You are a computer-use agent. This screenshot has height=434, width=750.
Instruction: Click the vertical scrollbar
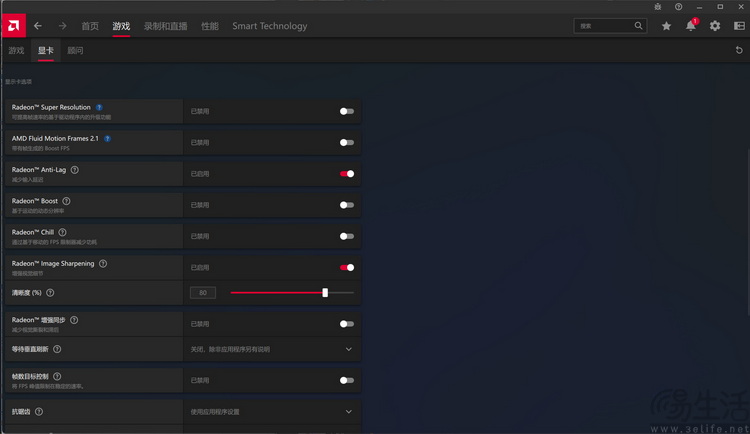coord(748,232)
